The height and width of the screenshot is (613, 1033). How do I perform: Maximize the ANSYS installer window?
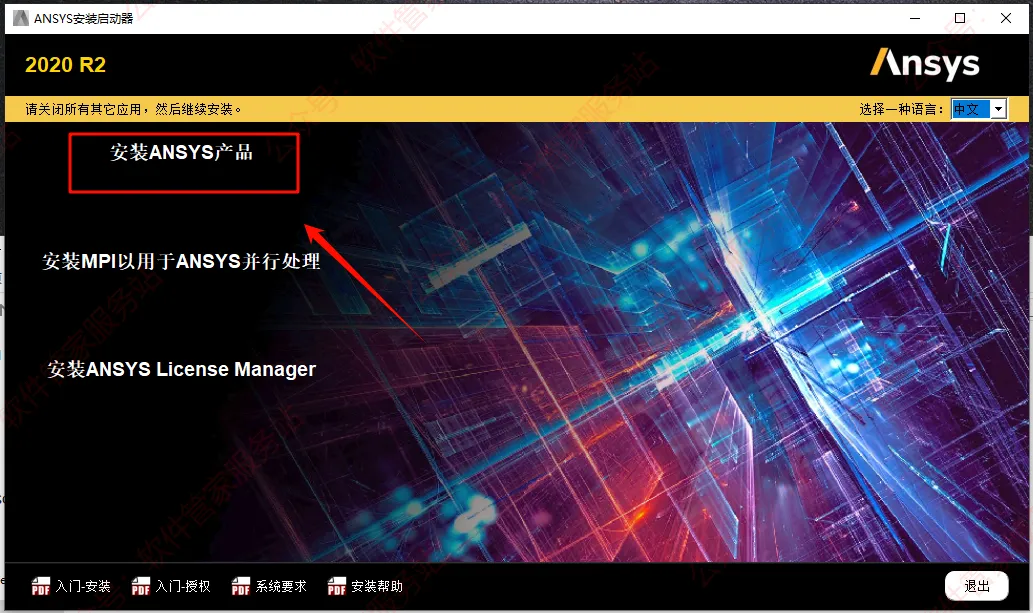[960, 18]
